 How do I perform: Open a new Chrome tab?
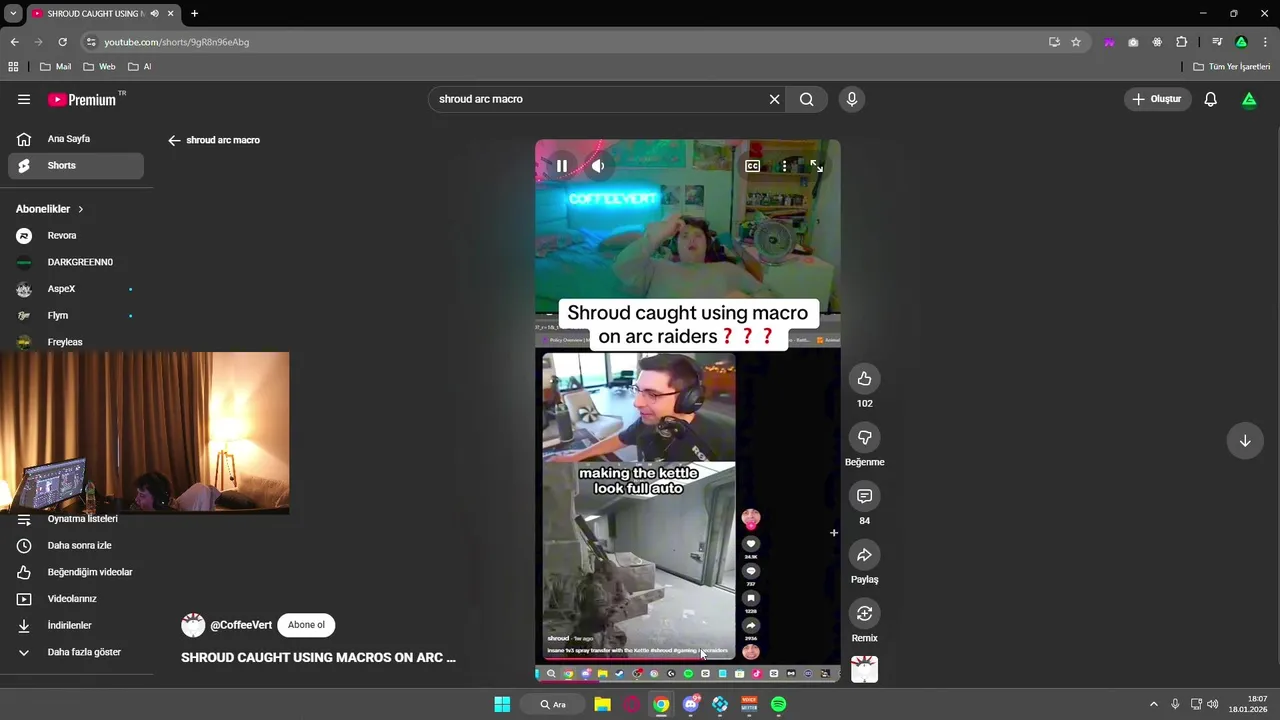tap(194, 13)
